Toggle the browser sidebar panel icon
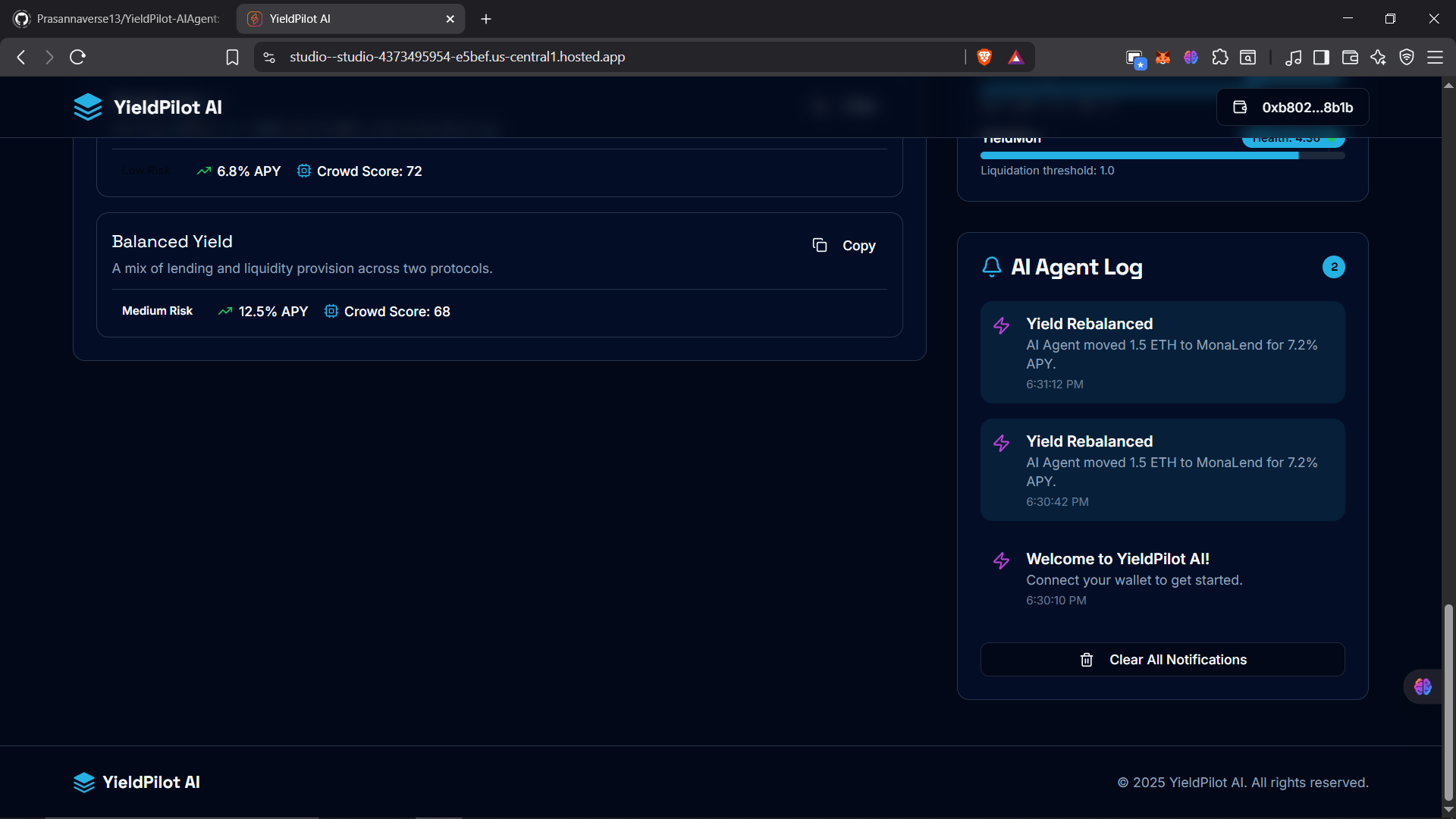The height and width of the screenshot is (819, 1456). [1321, 57]
